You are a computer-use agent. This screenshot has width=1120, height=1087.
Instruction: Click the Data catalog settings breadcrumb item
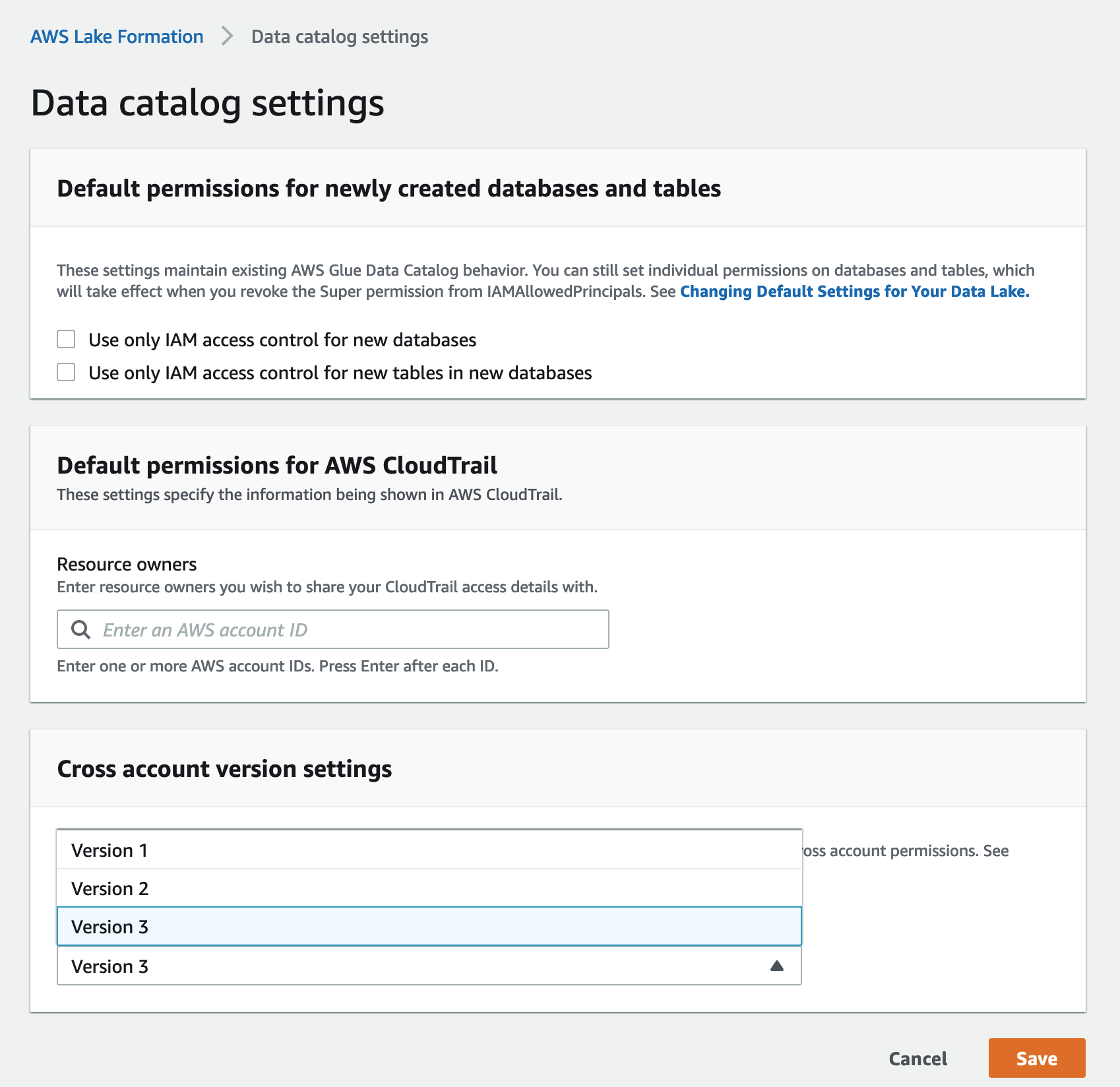340,36
